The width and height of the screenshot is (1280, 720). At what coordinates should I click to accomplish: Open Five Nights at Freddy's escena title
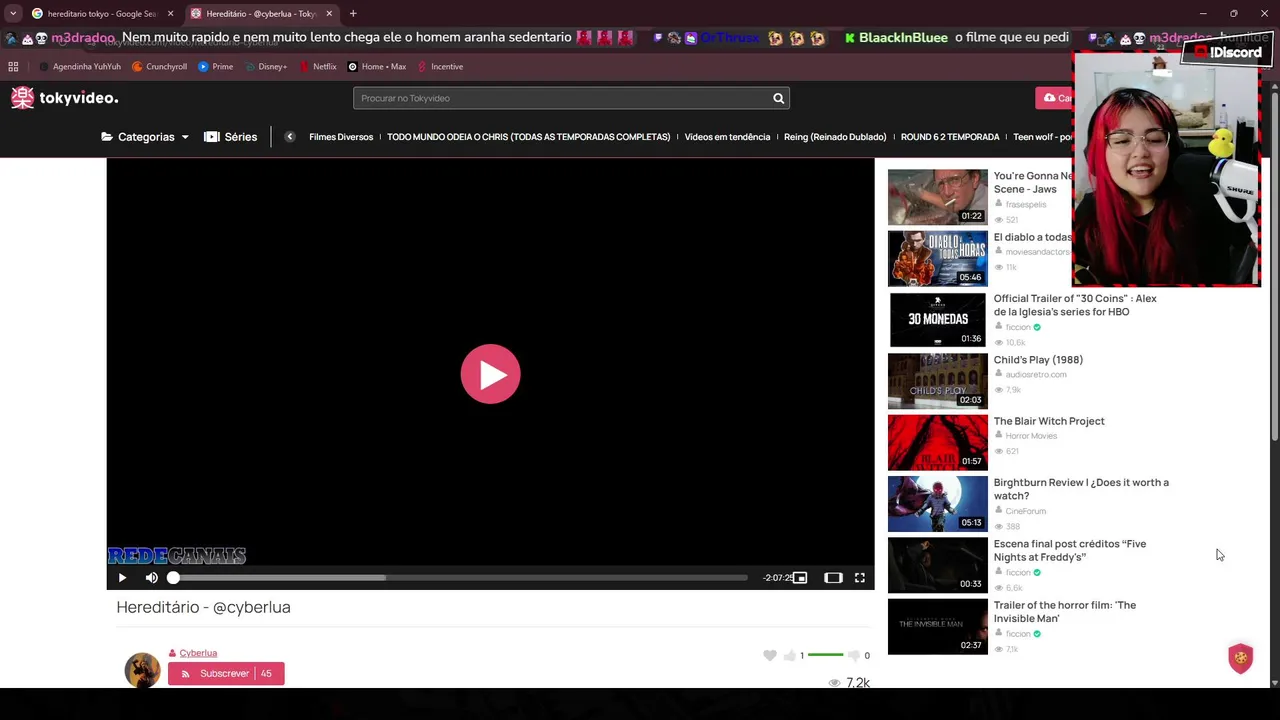(1070, 550)
